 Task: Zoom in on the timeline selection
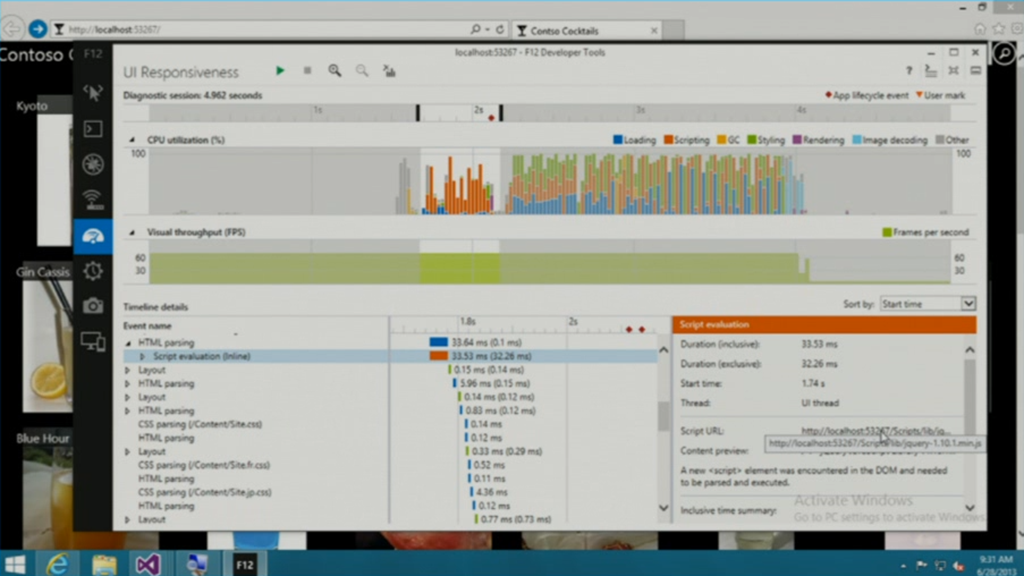pos(334,71)
